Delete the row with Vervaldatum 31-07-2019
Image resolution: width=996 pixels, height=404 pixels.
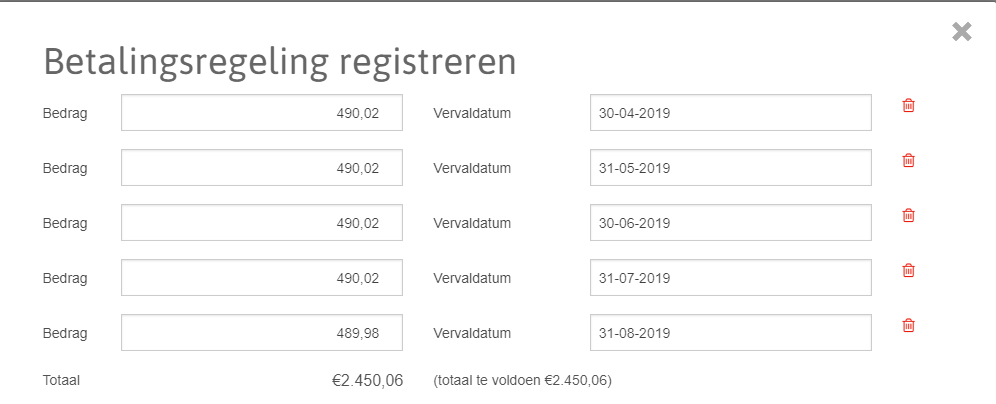pos(908,270)
